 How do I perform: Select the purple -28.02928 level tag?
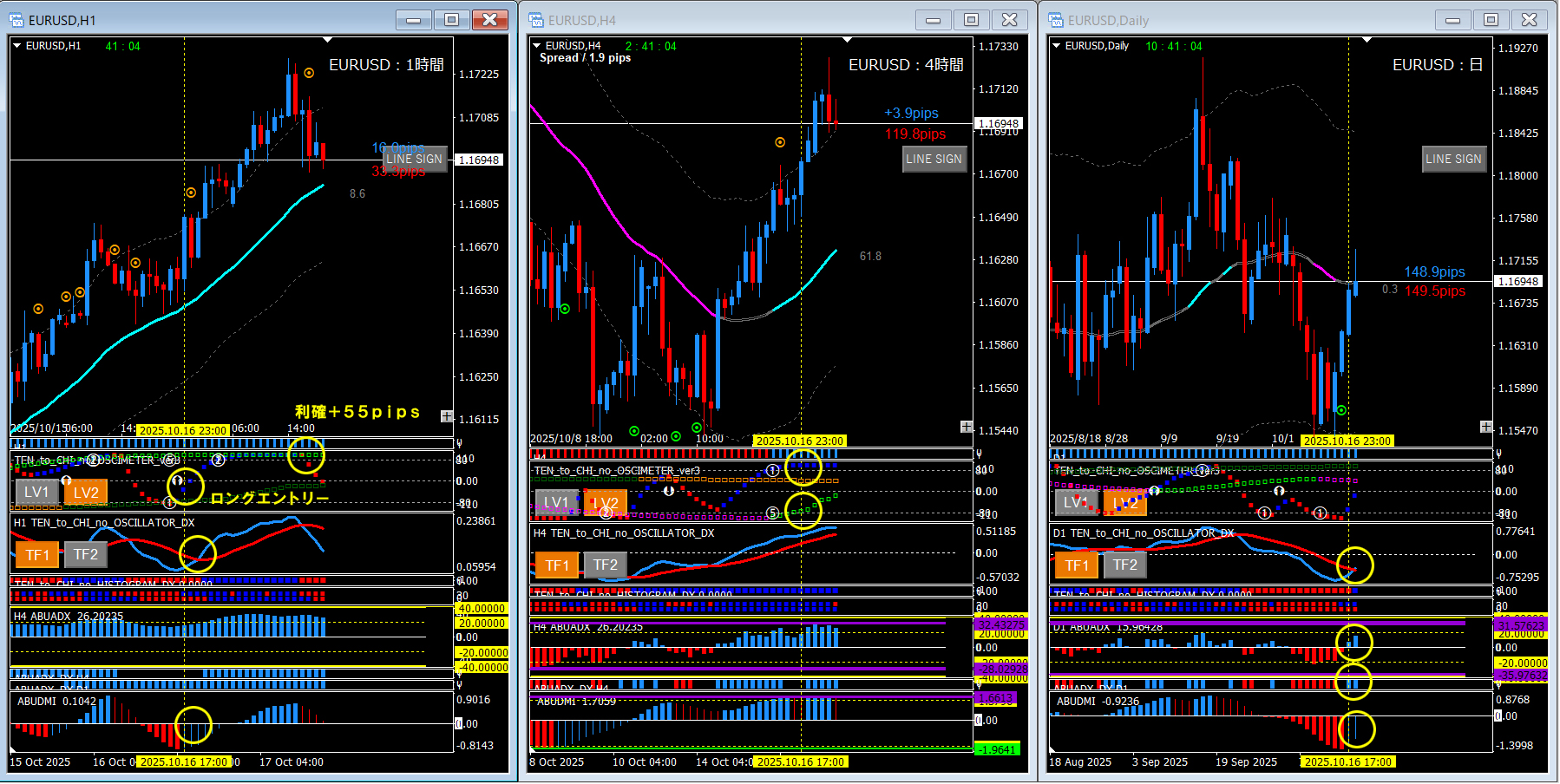click(x=1001, y=669)
